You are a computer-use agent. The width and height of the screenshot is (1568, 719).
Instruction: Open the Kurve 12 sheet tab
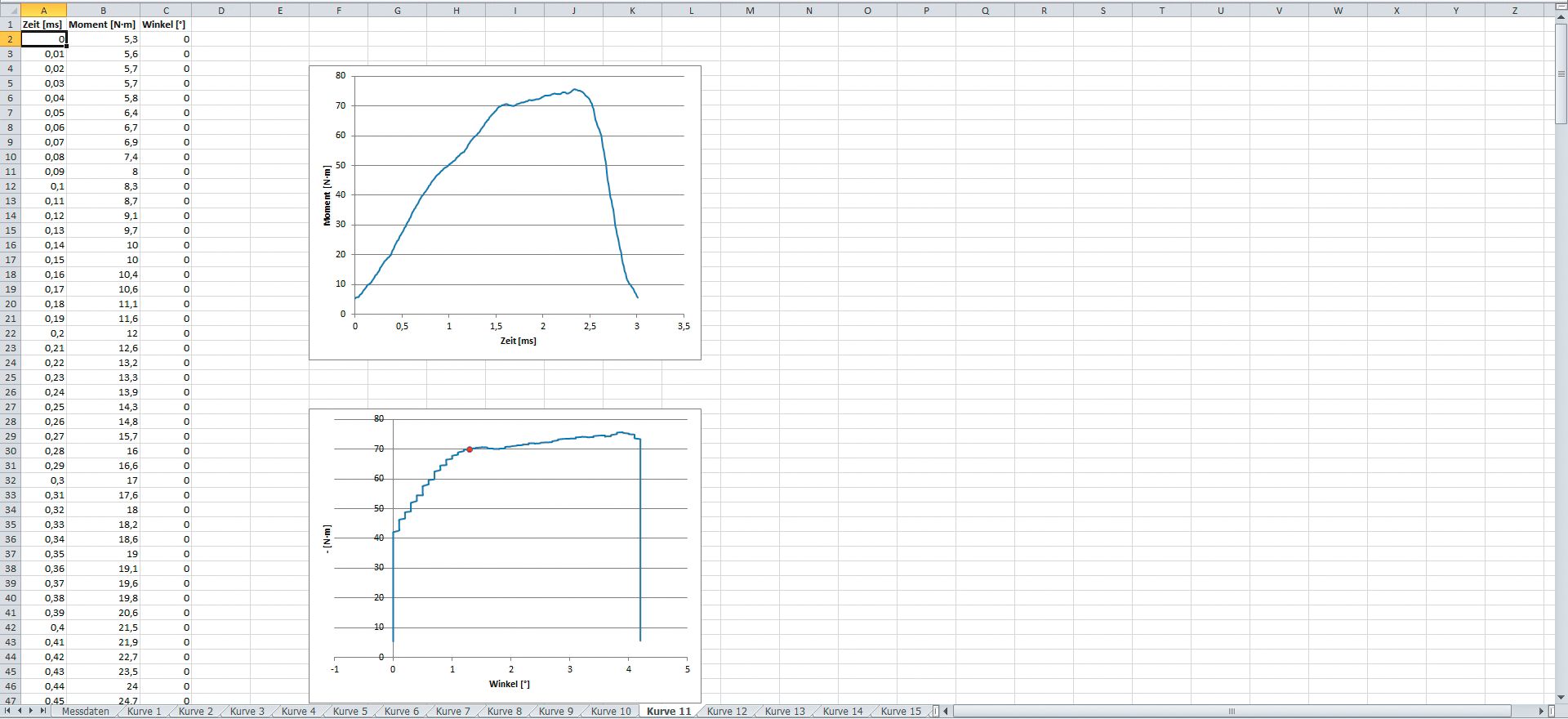click(x=726, y=712)
